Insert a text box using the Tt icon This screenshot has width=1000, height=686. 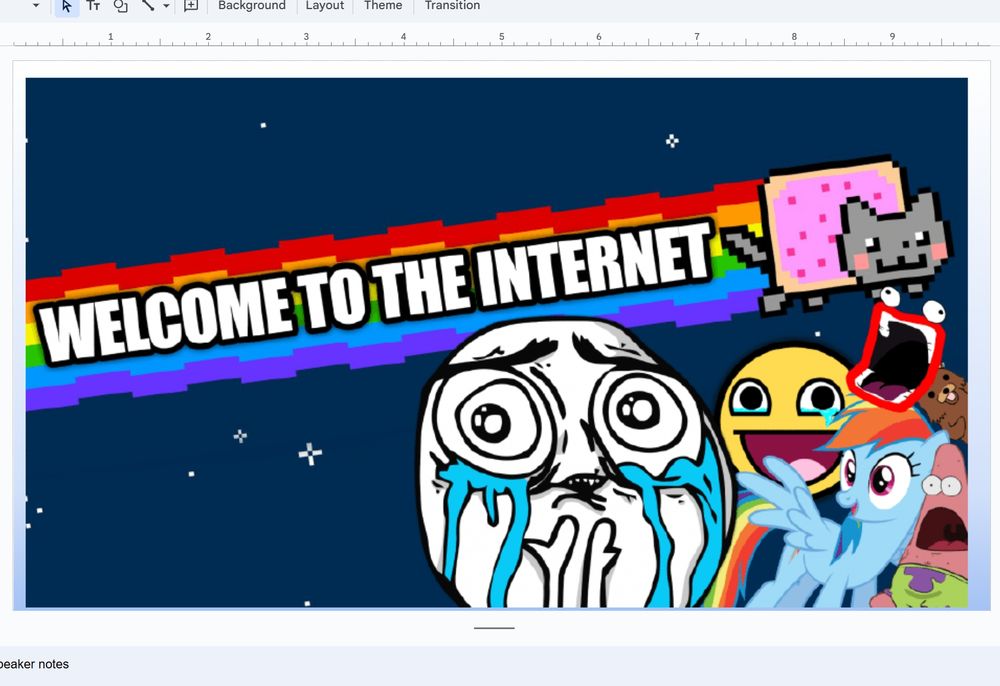point(93,7)
